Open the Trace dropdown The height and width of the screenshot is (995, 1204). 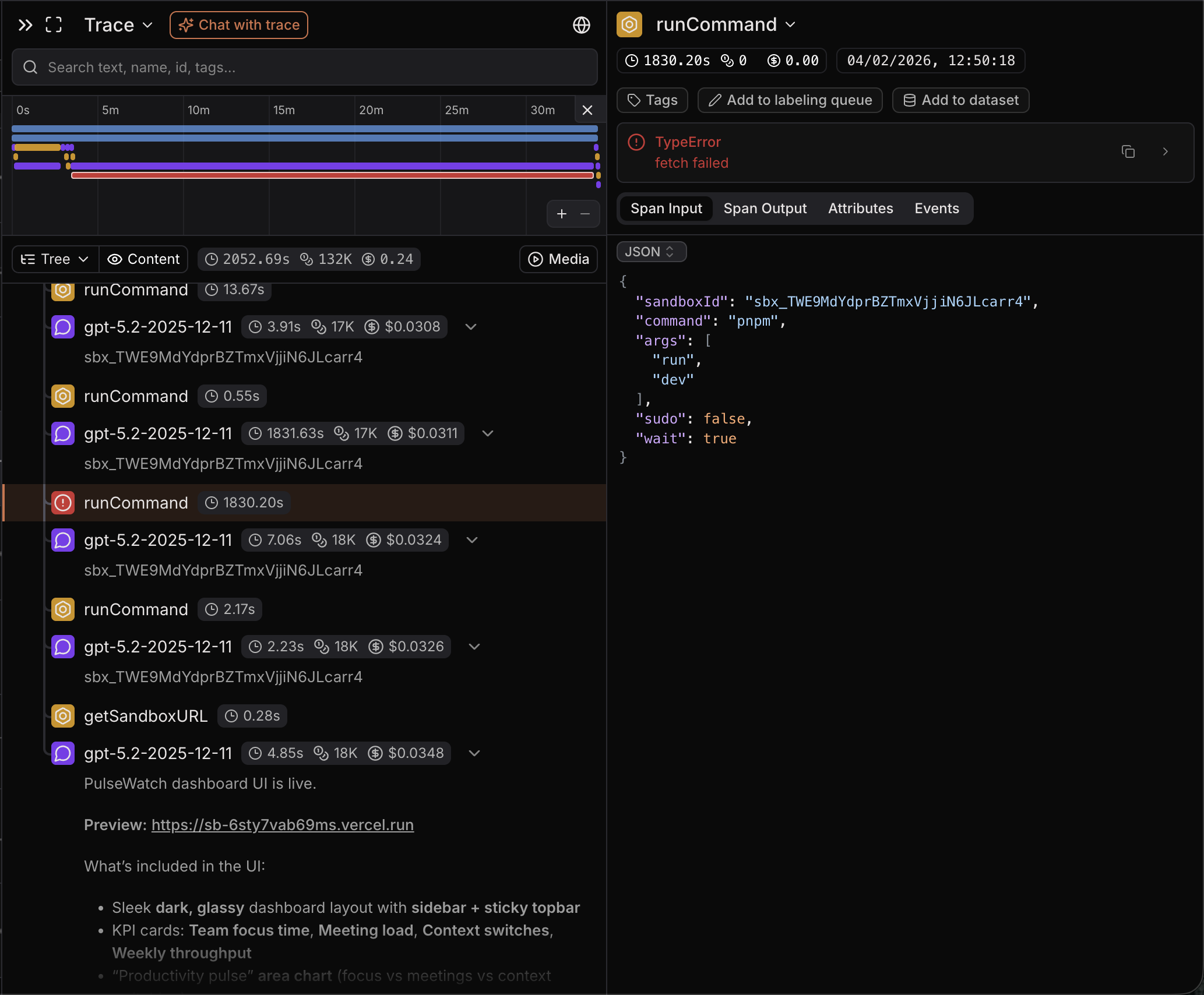118,24
